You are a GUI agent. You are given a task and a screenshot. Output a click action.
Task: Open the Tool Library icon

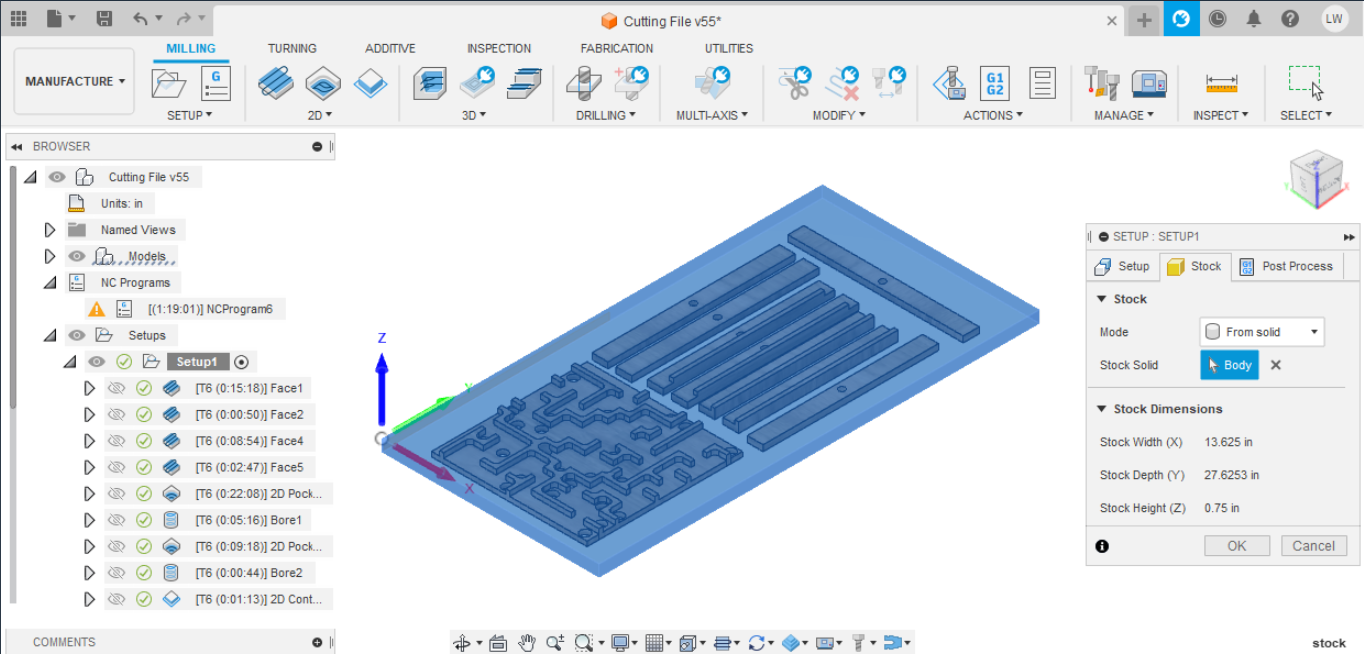point(1102,83)
